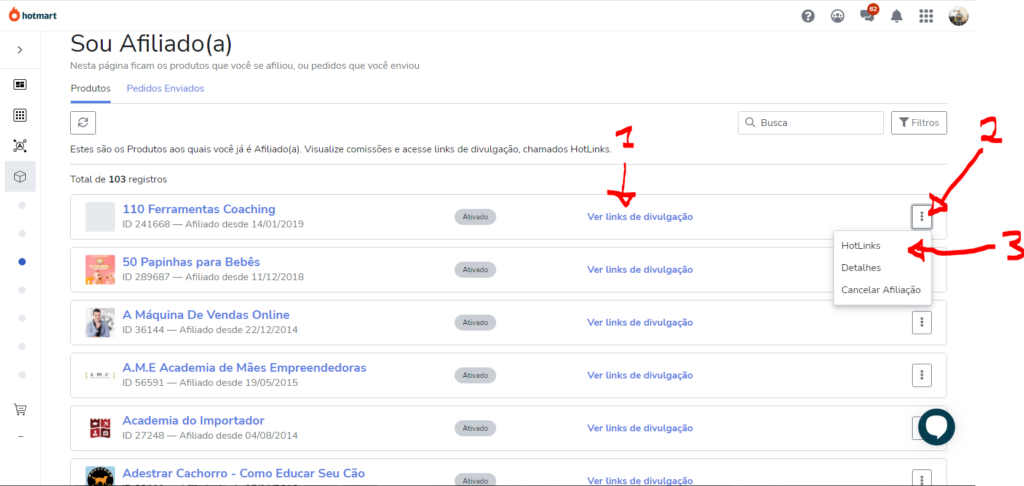This screenshot has height=486, width=1024.
Task: Expand the left sidebar with the chevron
Action: [20, 49]
